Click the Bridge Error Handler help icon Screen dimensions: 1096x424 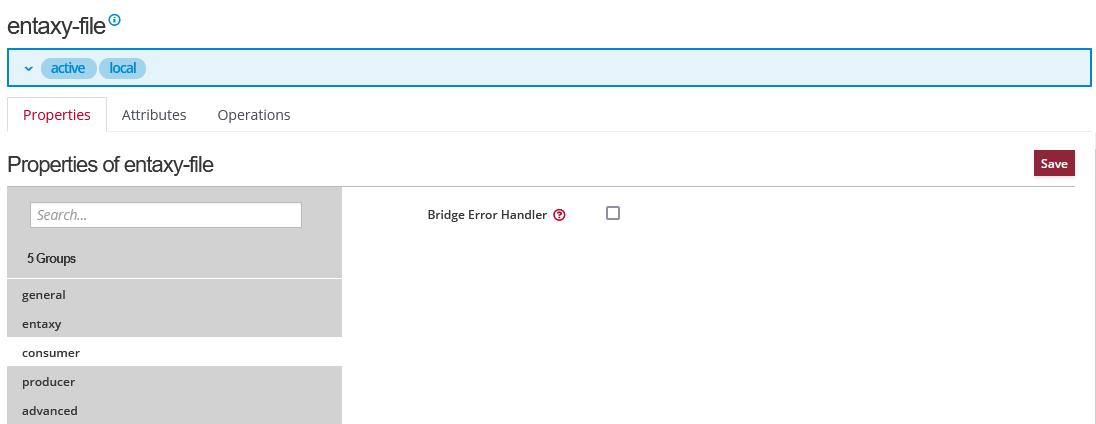click(x=559, y=215)
